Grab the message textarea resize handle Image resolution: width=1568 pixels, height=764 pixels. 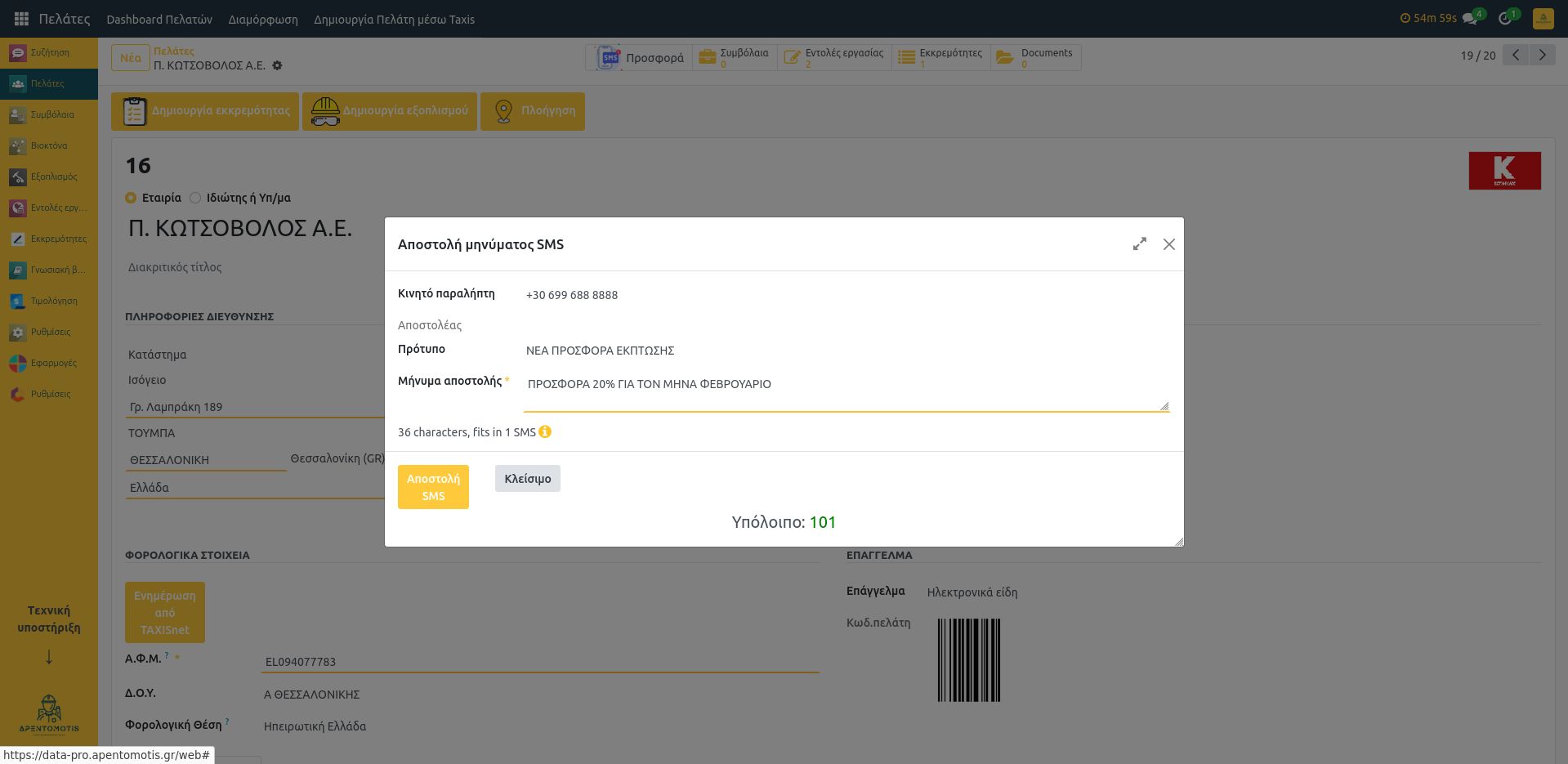(1164, 405)
